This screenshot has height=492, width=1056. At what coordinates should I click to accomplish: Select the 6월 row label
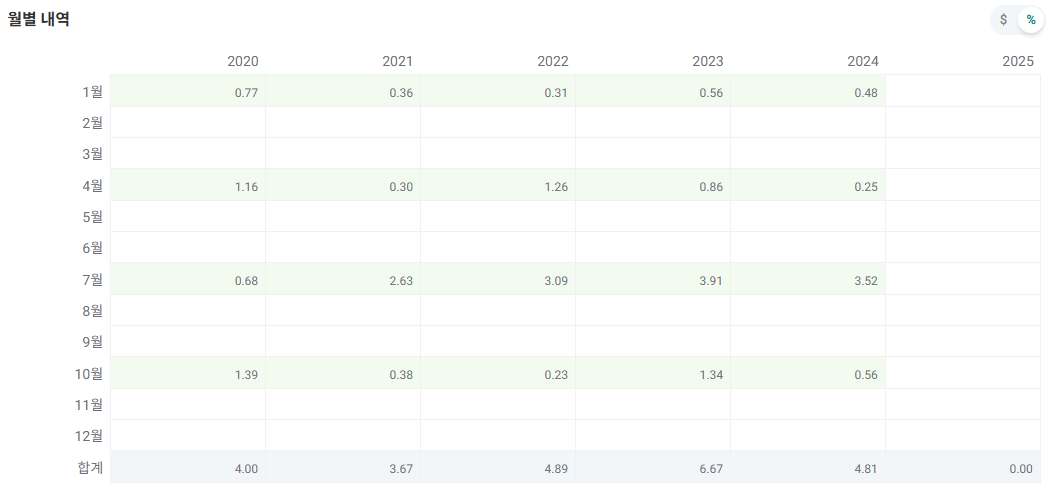92,248
